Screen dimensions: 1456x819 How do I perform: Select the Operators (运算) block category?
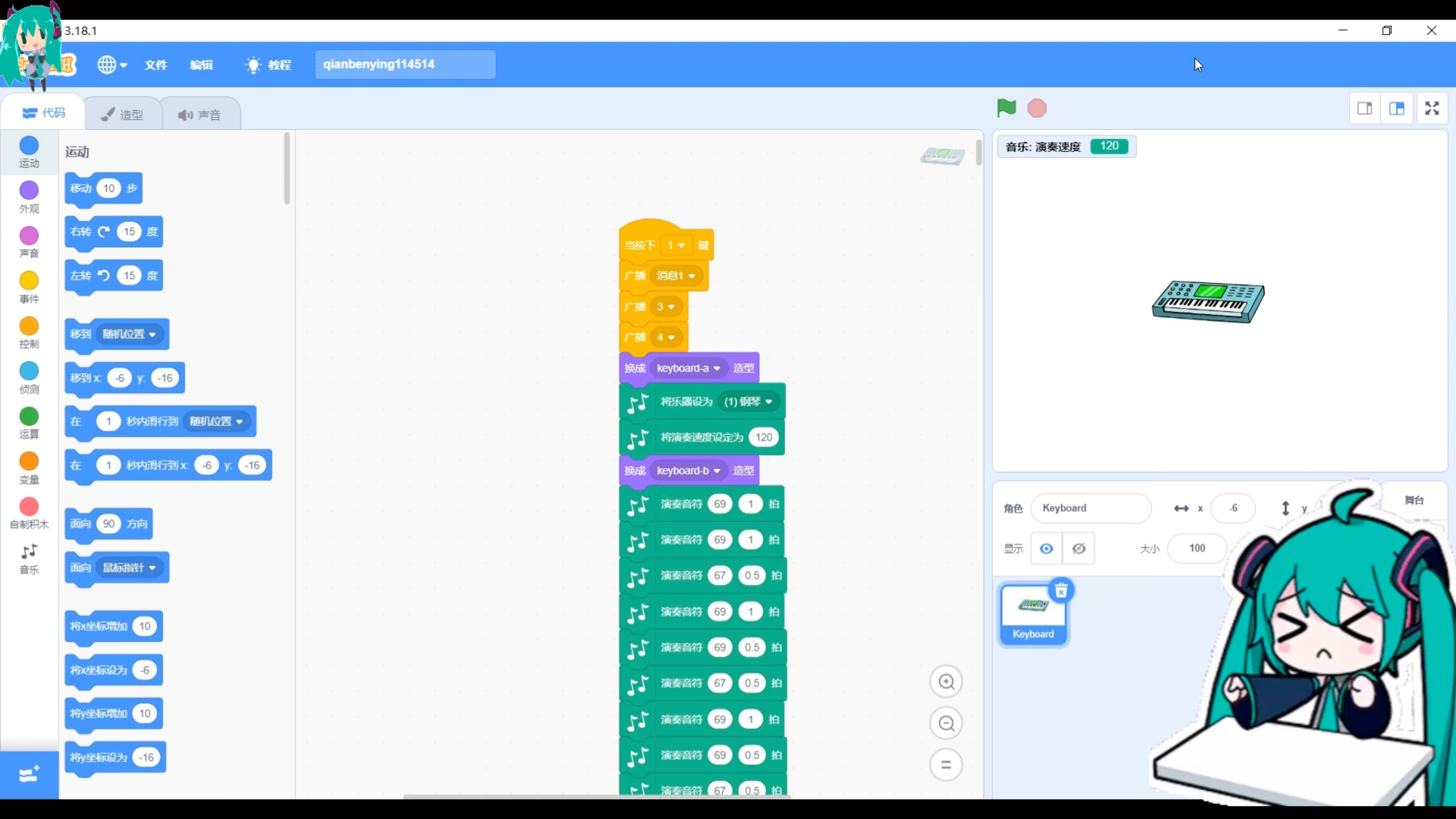29,423
